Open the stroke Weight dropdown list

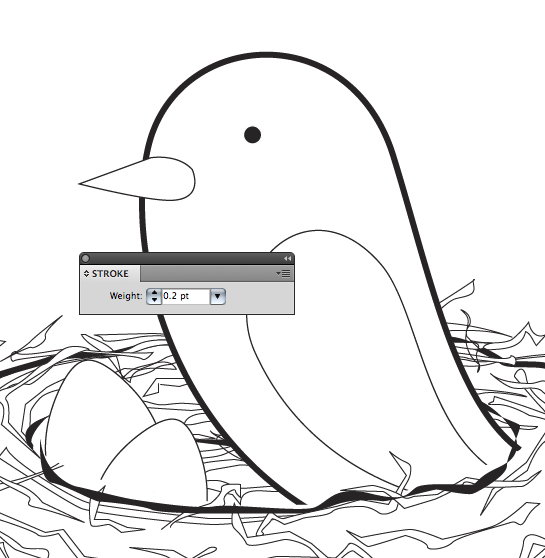pyautogui.click(x=218, y=296)
